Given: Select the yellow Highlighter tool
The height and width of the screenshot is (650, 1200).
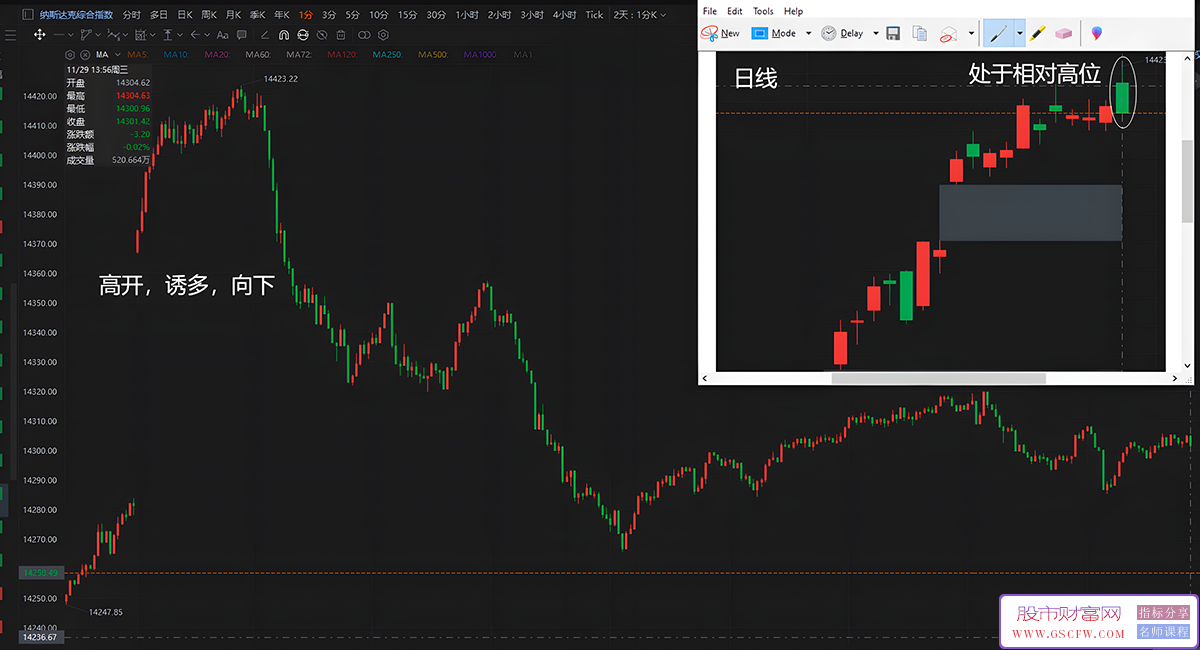Looking at the screenshot, I should (1038, 33).
